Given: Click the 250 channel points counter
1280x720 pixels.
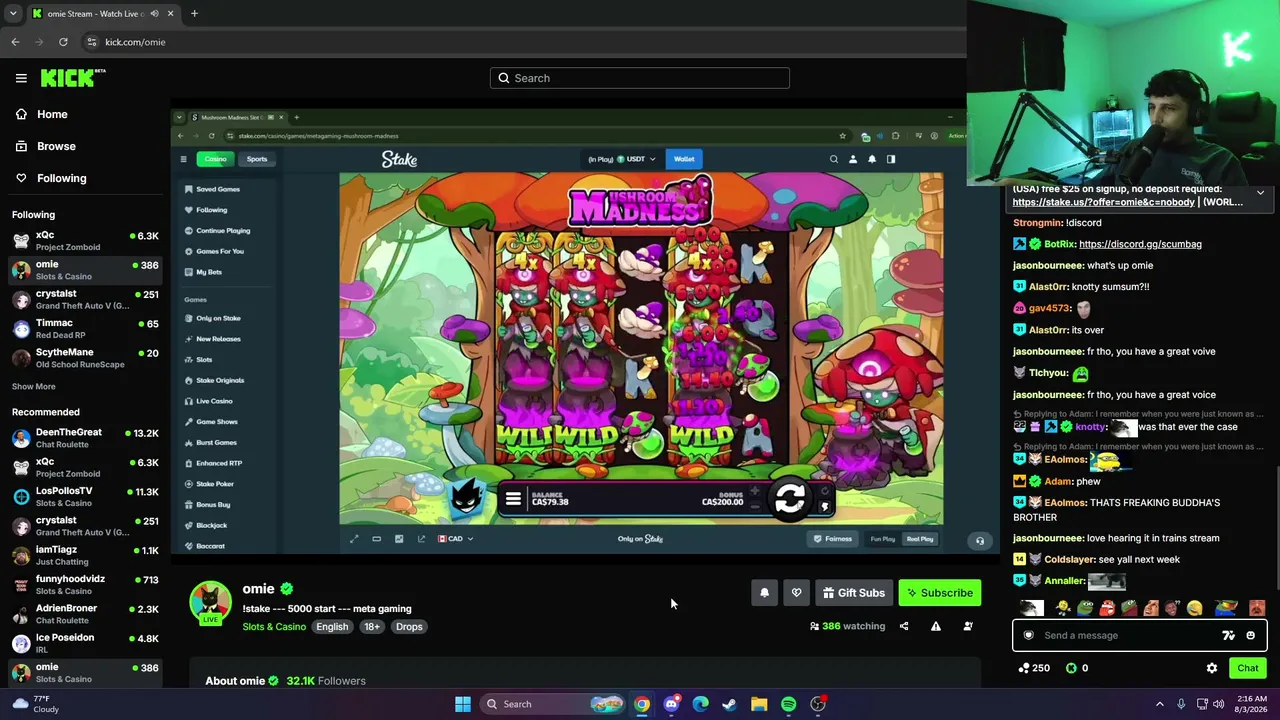Looking at the screenshot, I should tap(1034, 668).
